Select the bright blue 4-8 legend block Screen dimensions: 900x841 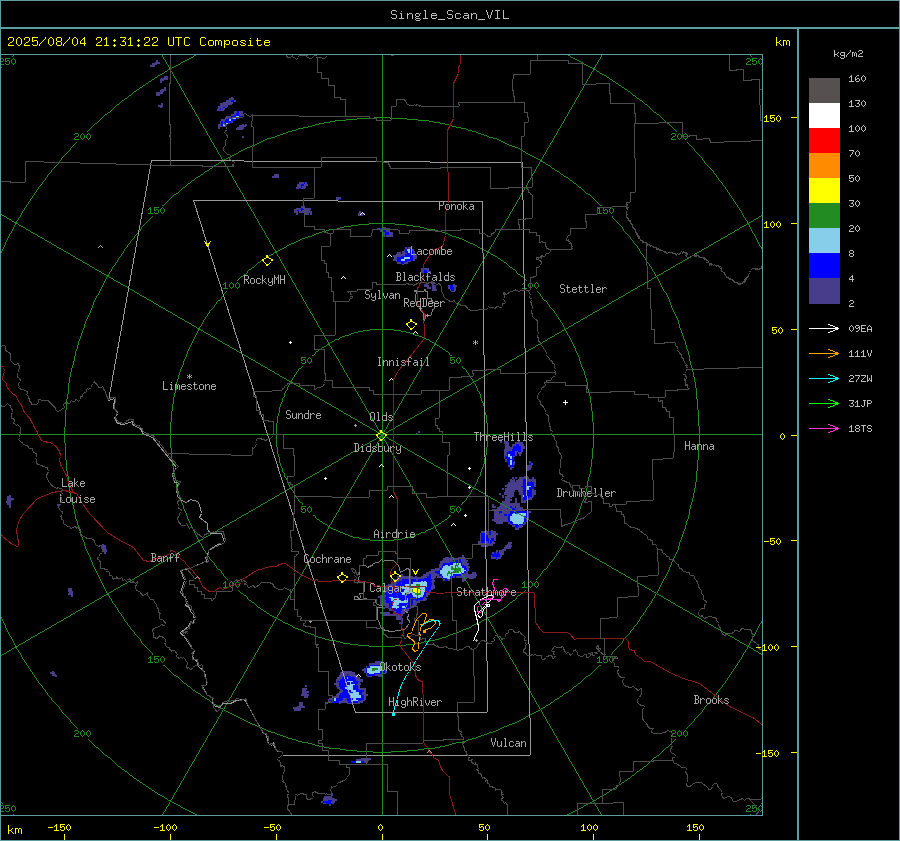click(824, 266)
